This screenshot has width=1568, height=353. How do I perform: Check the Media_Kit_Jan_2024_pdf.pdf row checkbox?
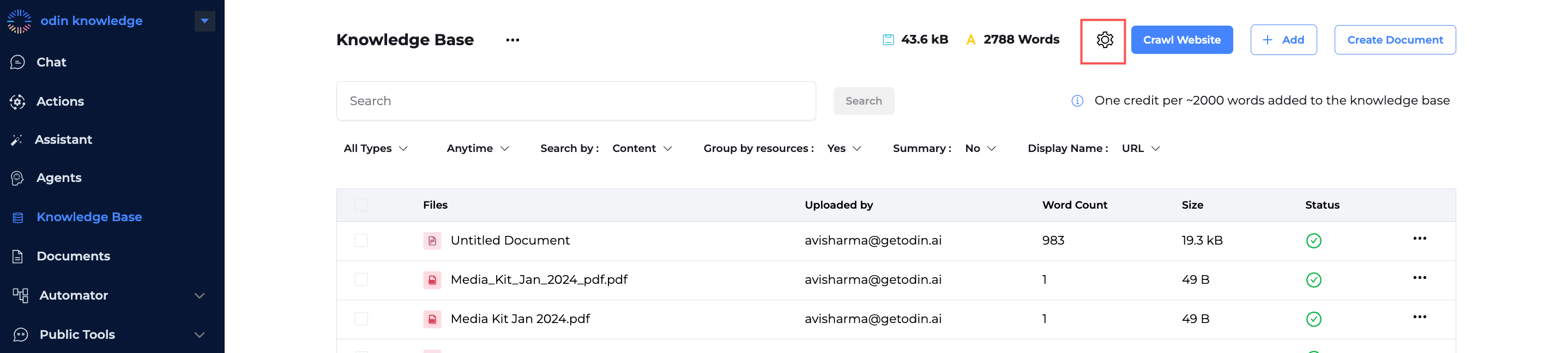pyautogui.click(x=361, y=279)
